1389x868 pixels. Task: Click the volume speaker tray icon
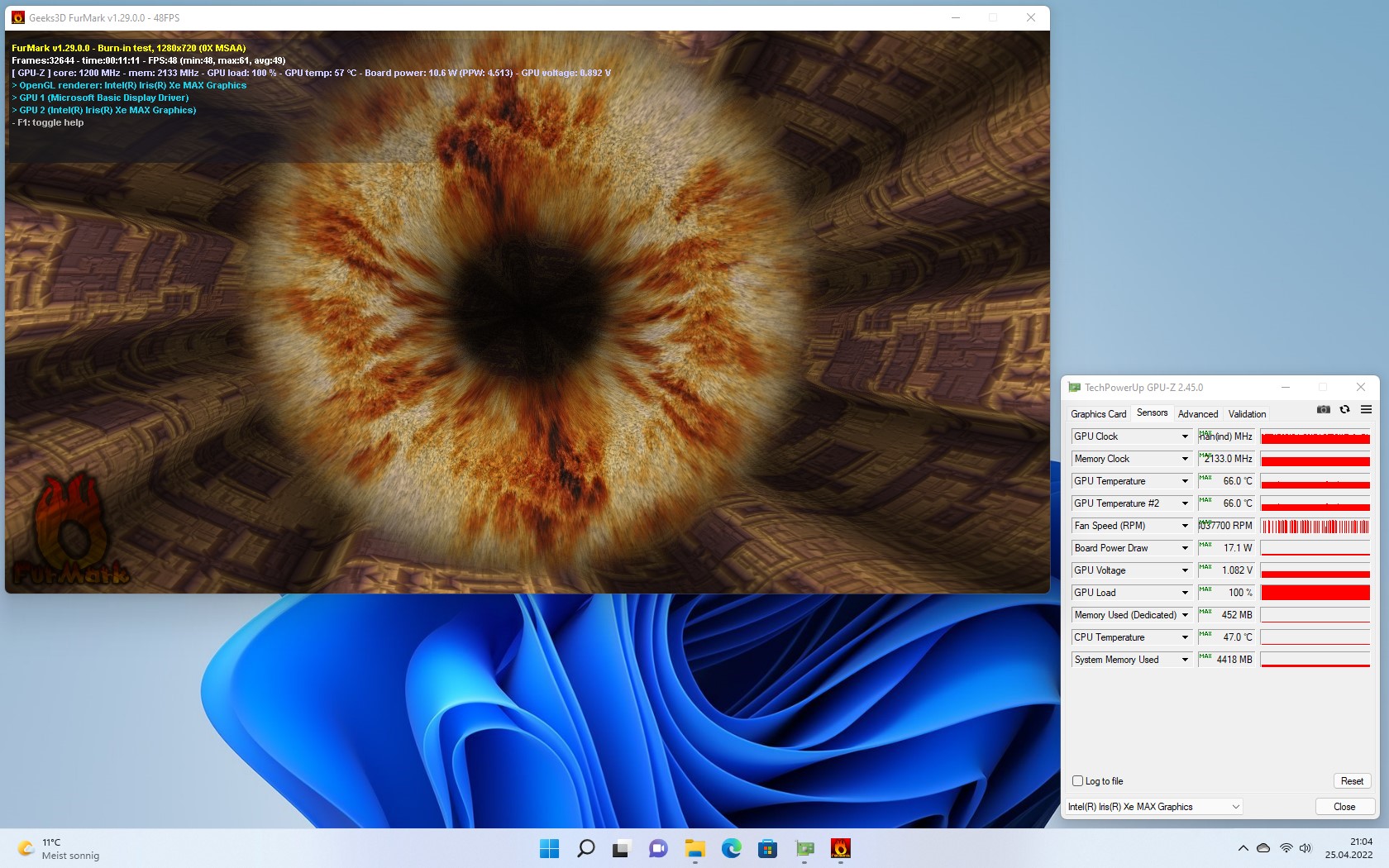[1305, 848]
